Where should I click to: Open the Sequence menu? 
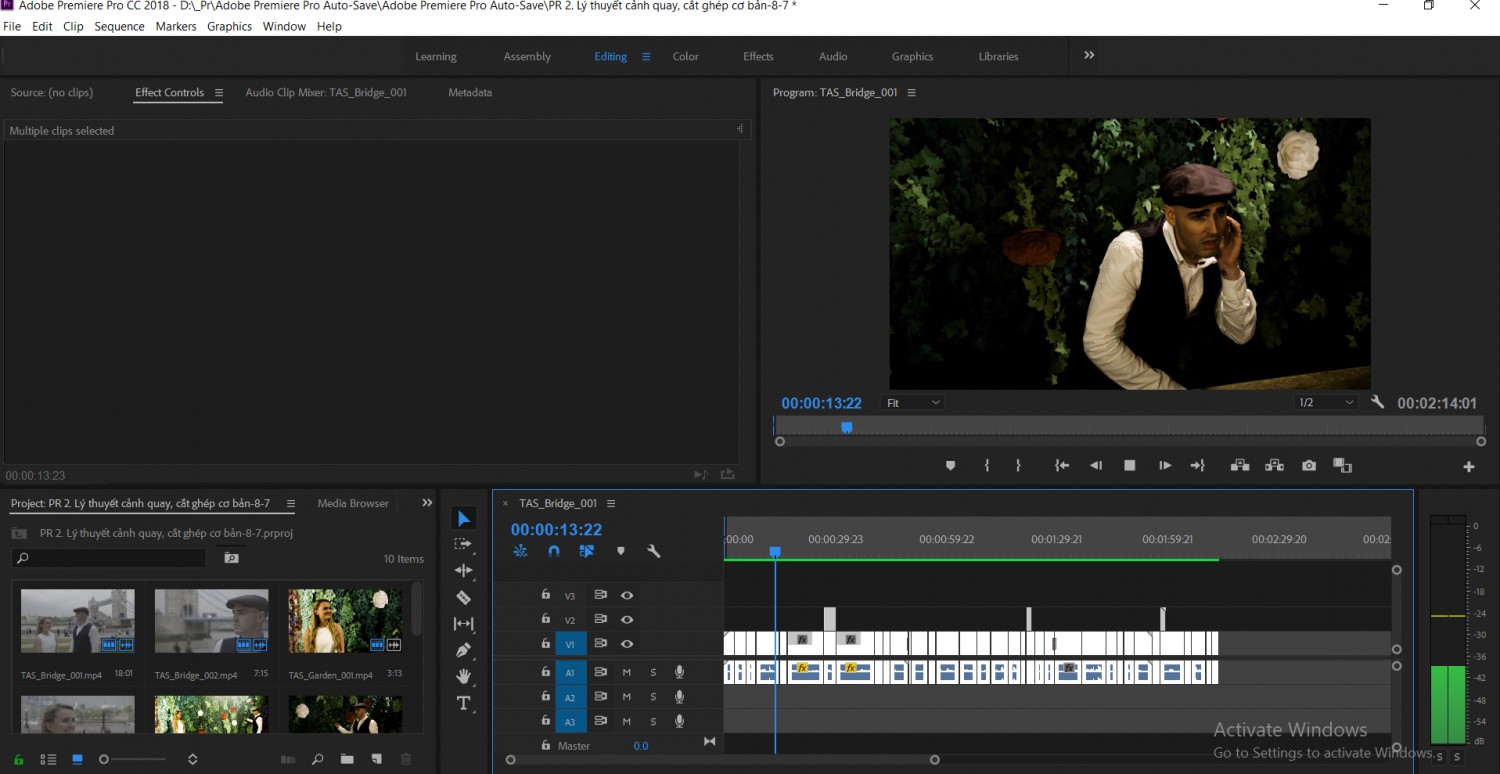pos(120,27)
